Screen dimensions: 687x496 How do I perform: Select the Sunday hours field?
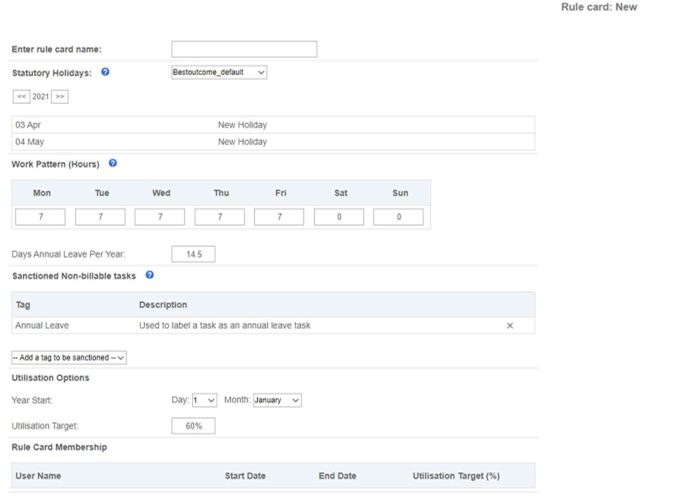point(398,217)
